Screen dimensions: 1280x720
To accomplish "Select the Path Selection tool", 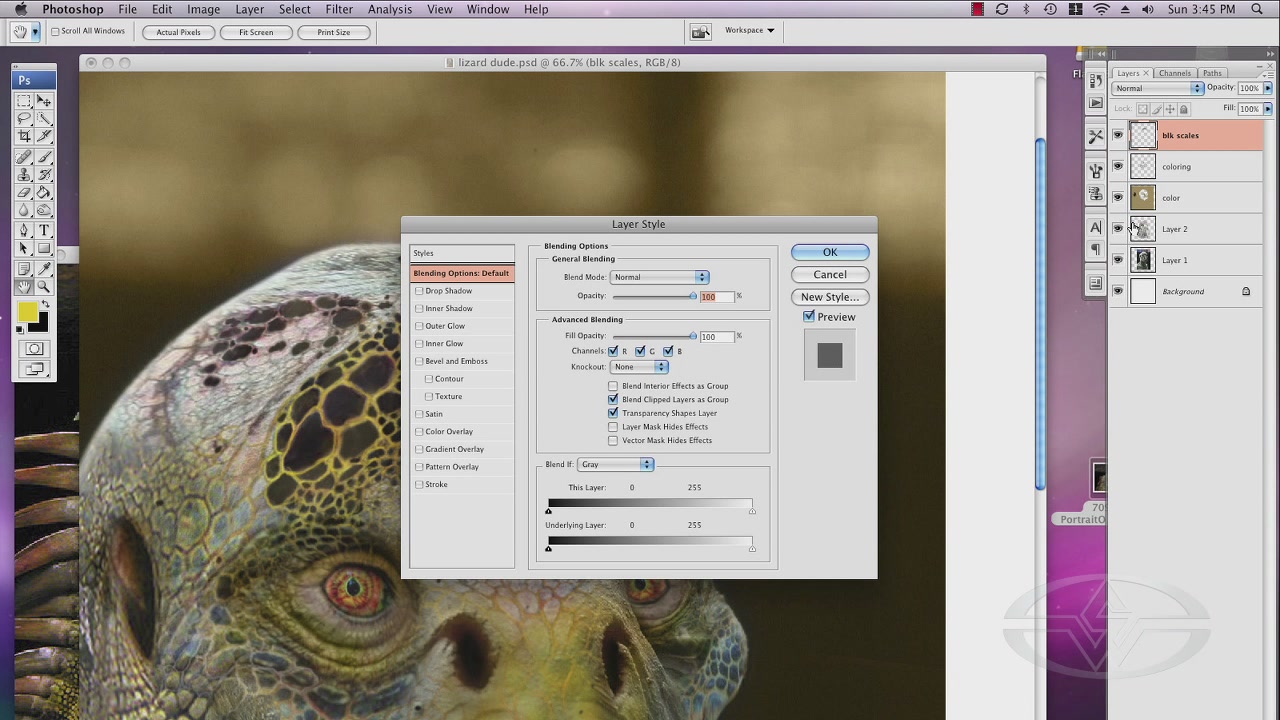I will pyautogui.click(x=24, y=249).
